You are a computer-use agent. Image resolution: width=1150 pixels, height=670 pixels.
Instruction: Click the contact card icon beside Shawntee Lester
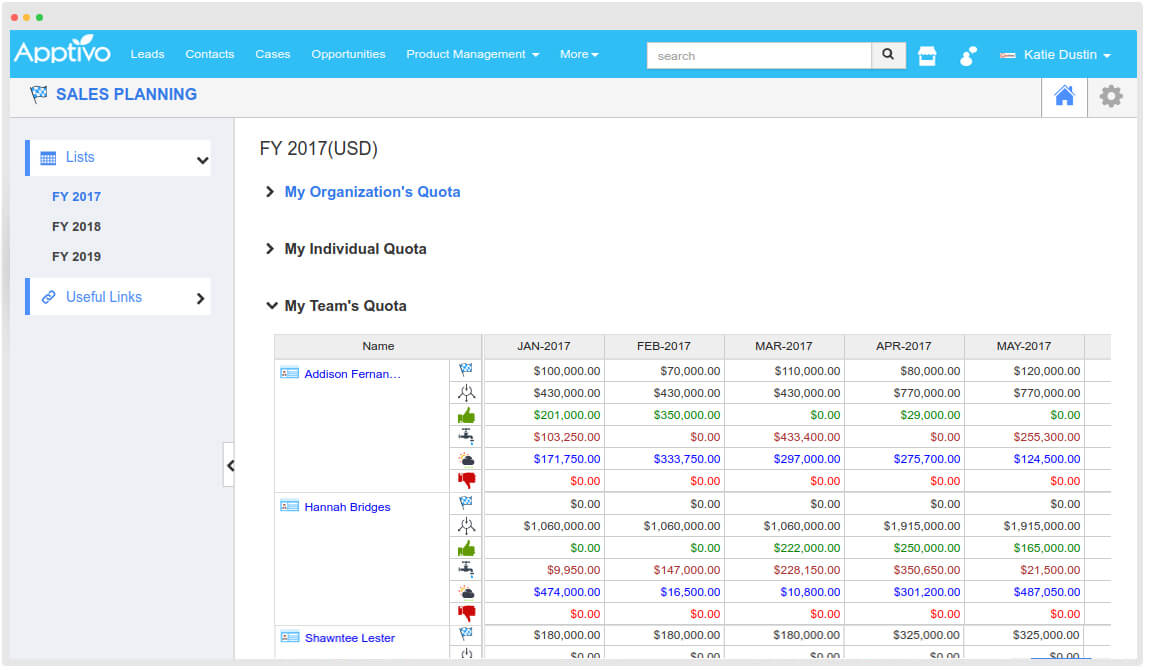290,637
